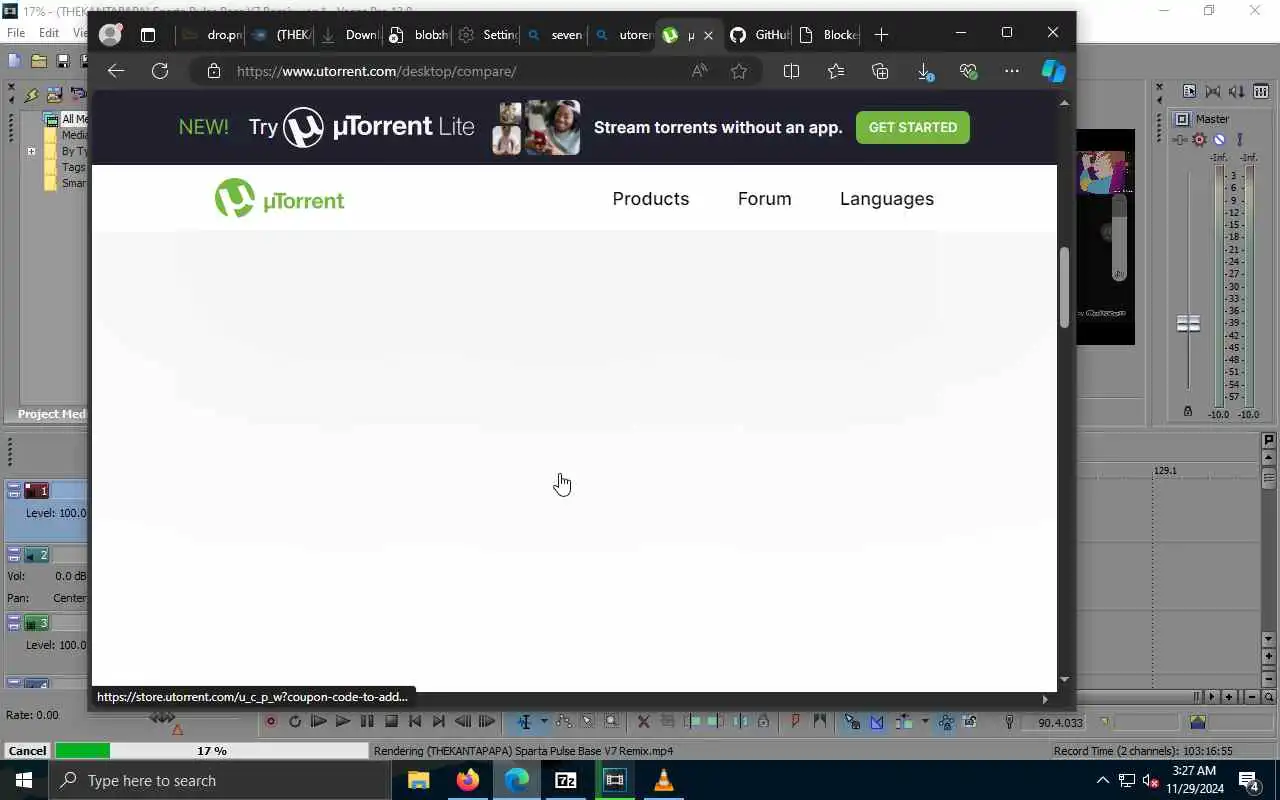Reload the uTorrent page in Edge
1280x800 pixels.
[x=160, y=71]
